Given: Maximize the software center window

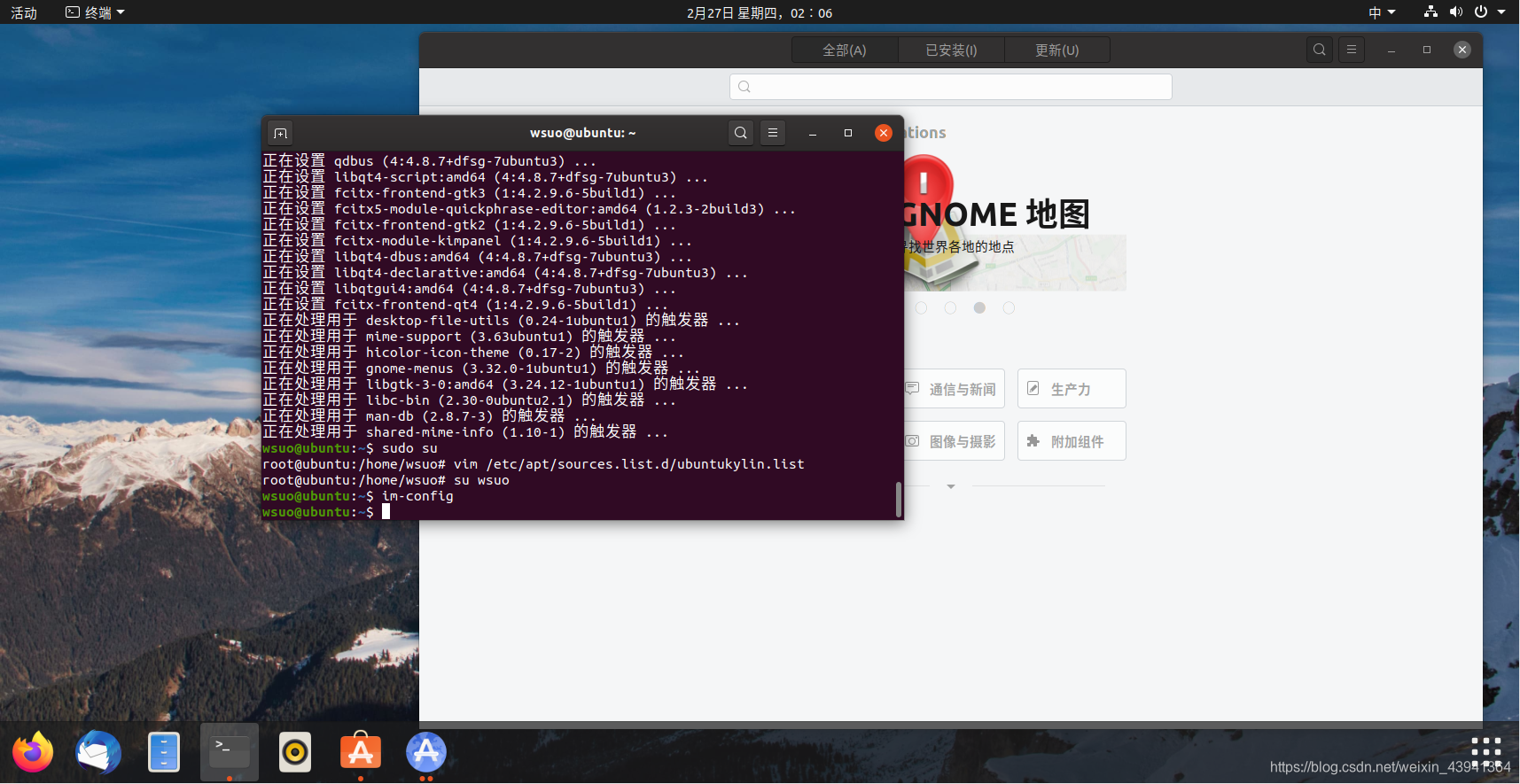Looking at the screenshot, I should point(1427,50).
